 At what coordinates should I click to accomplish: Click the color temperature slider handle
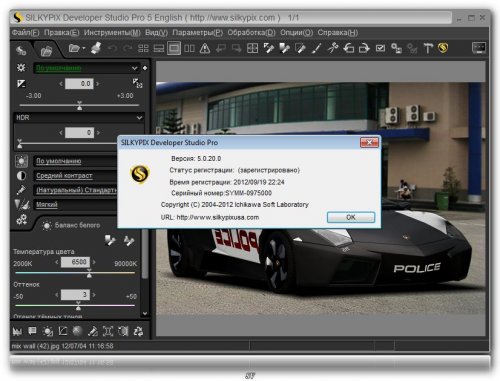point(89,274)
